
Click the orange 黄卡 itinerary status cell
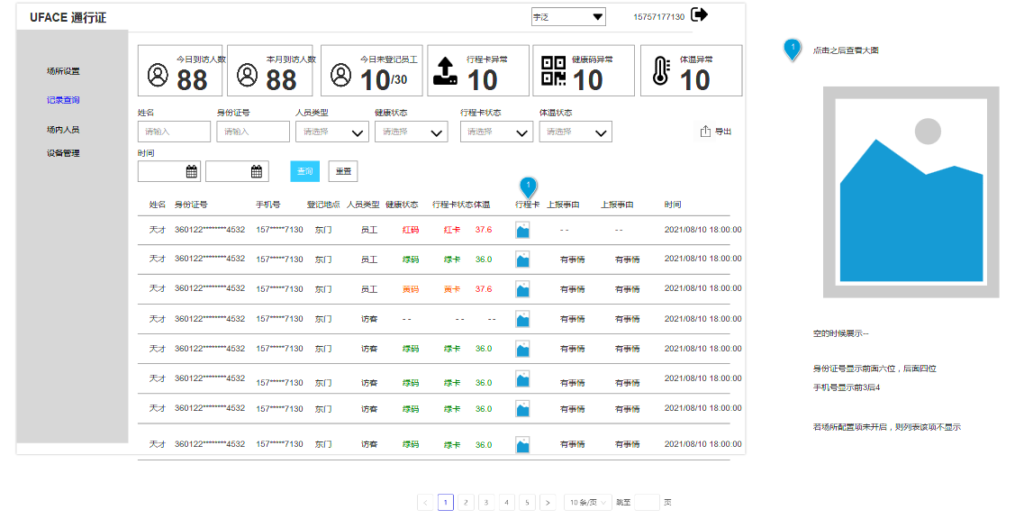pos(452,289)
